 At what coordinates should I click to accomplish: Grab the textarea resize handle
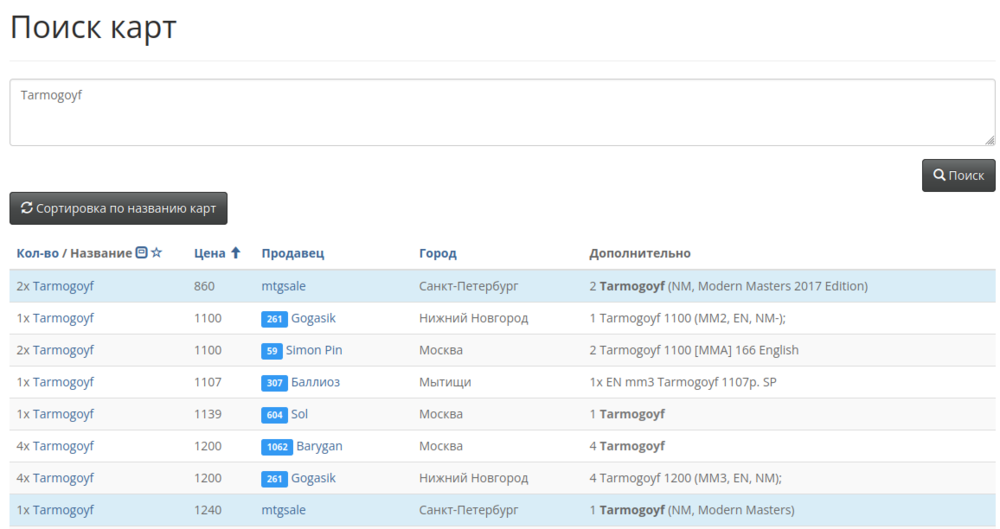coord(990,141)
